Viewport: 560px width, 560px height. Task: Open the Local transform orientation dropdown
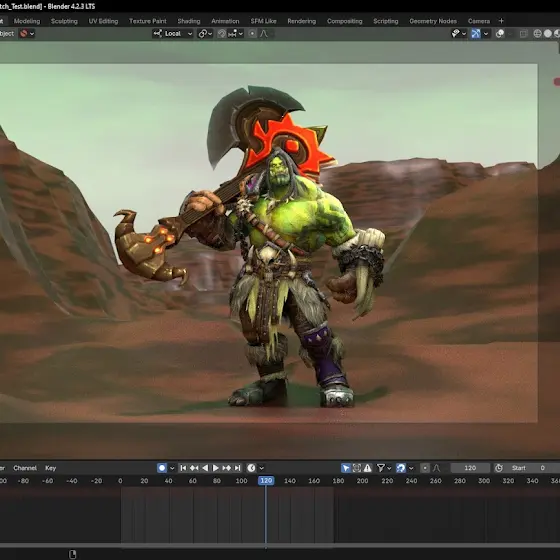(x=173, y=34)
